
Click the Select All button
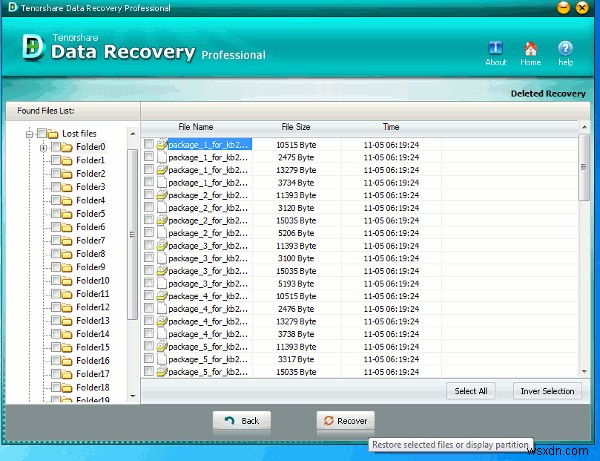471,391
